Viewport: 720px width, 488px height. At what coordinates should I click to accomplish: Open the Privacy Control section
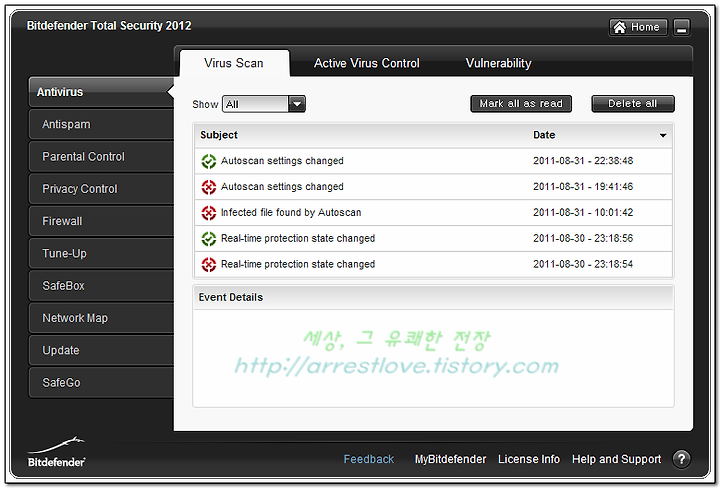[x=101, y=189]
